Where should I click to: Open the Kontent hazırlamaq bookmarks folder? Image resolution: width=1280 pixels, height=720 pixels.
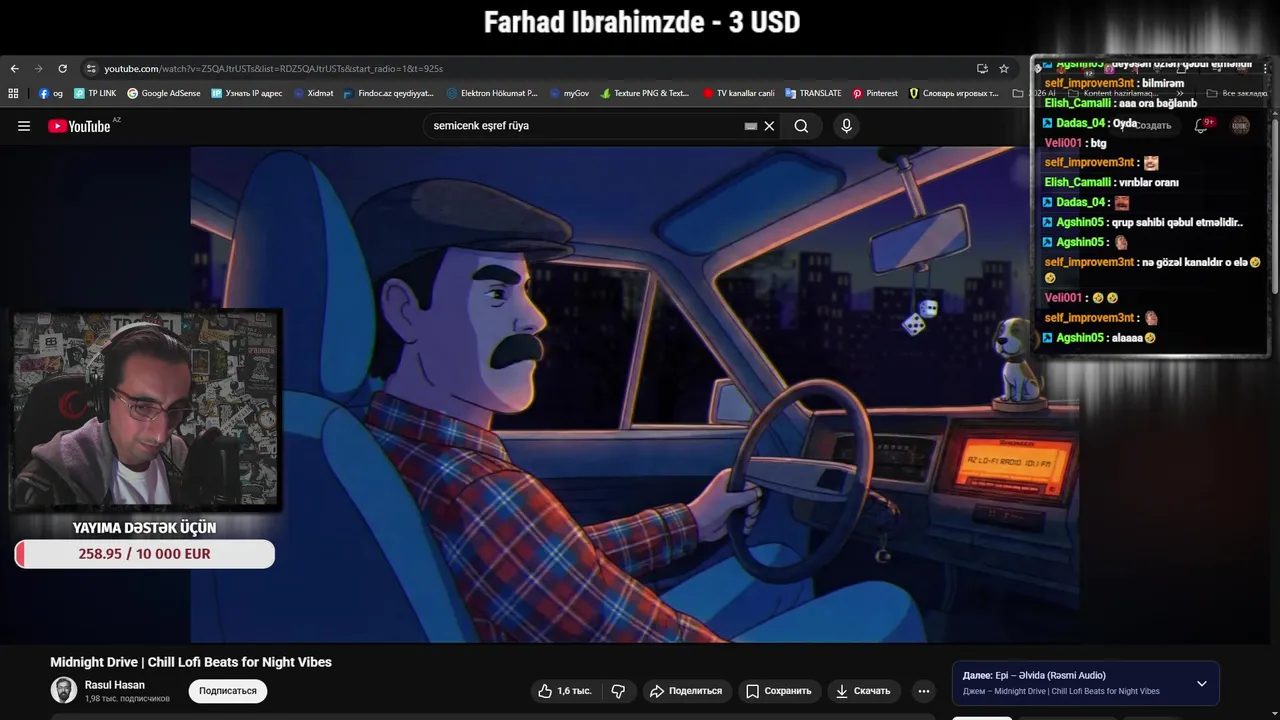coord(1112,93)
